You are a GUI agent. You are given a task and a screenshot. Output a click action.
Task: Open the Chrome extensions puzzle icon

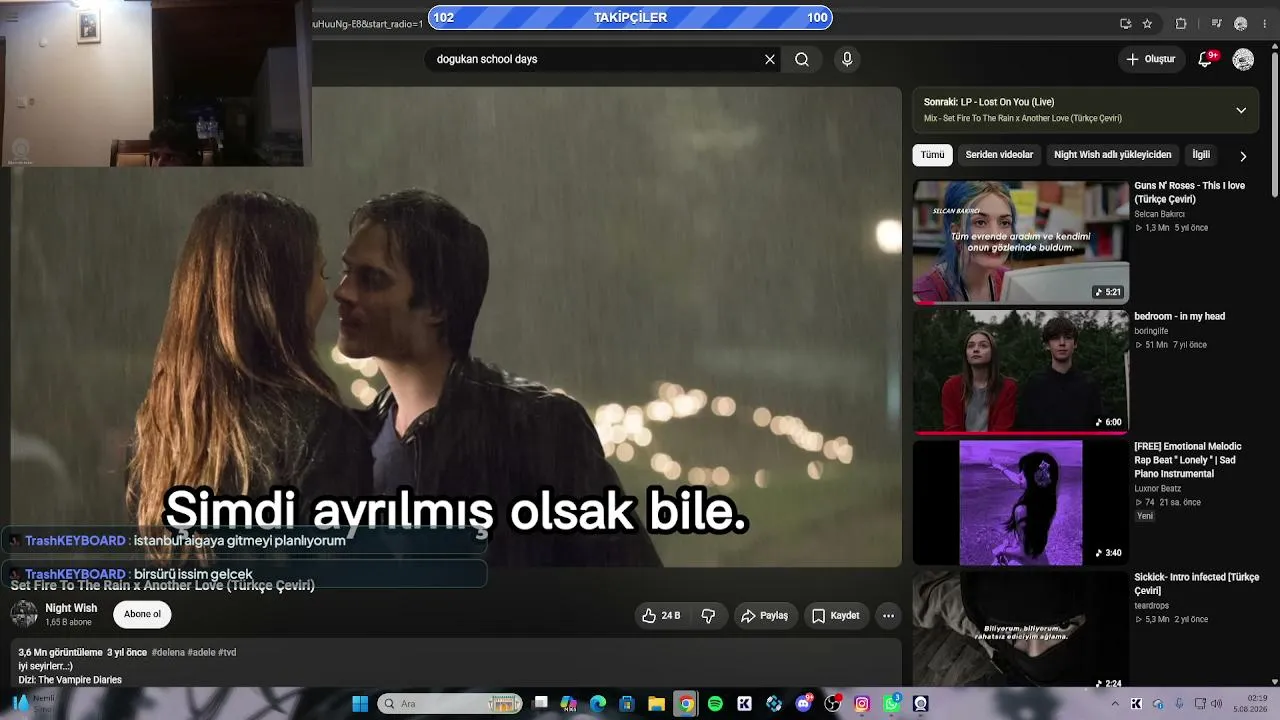1181,23
